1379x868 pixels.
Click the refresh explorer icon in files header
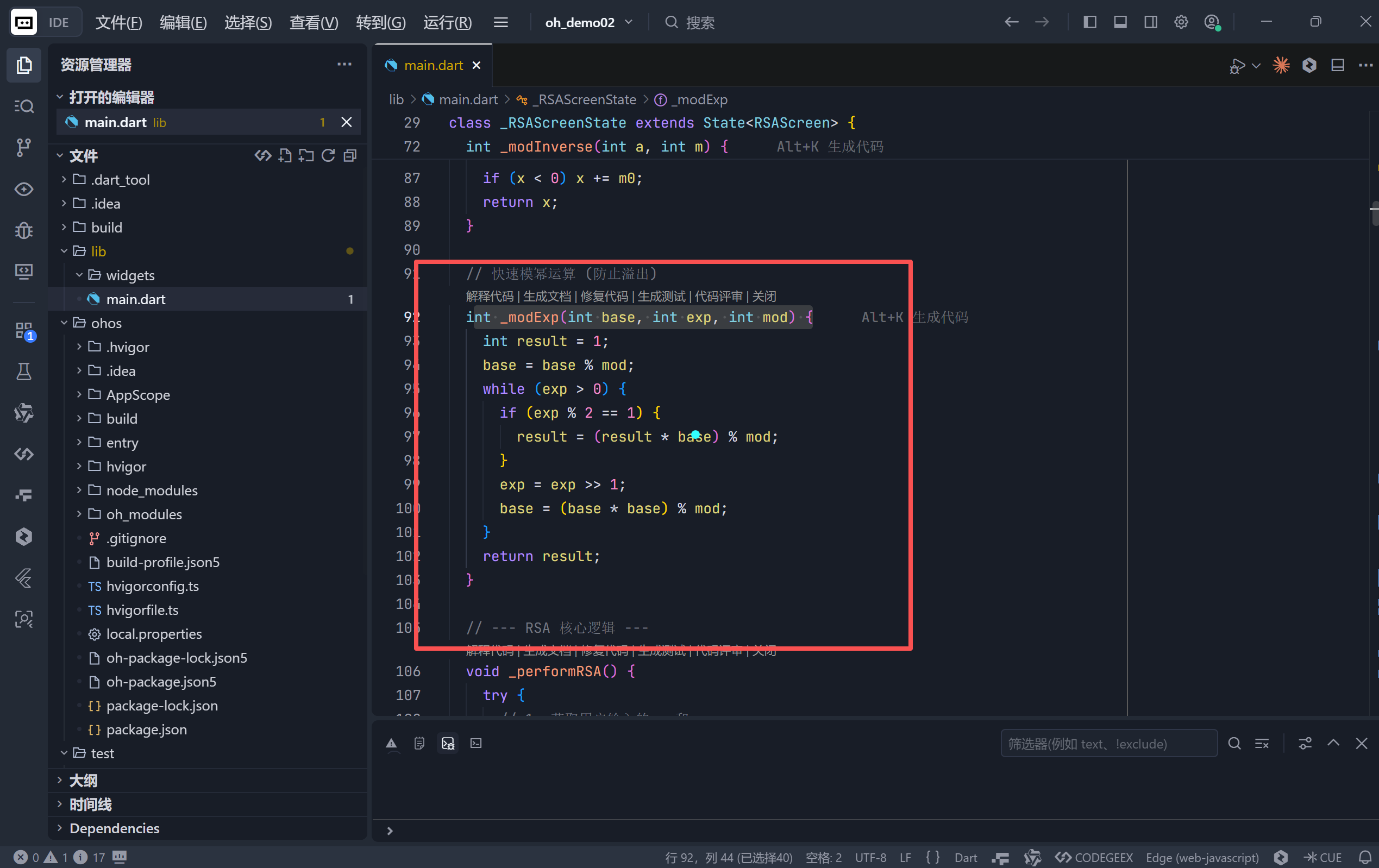click(328, 155)
